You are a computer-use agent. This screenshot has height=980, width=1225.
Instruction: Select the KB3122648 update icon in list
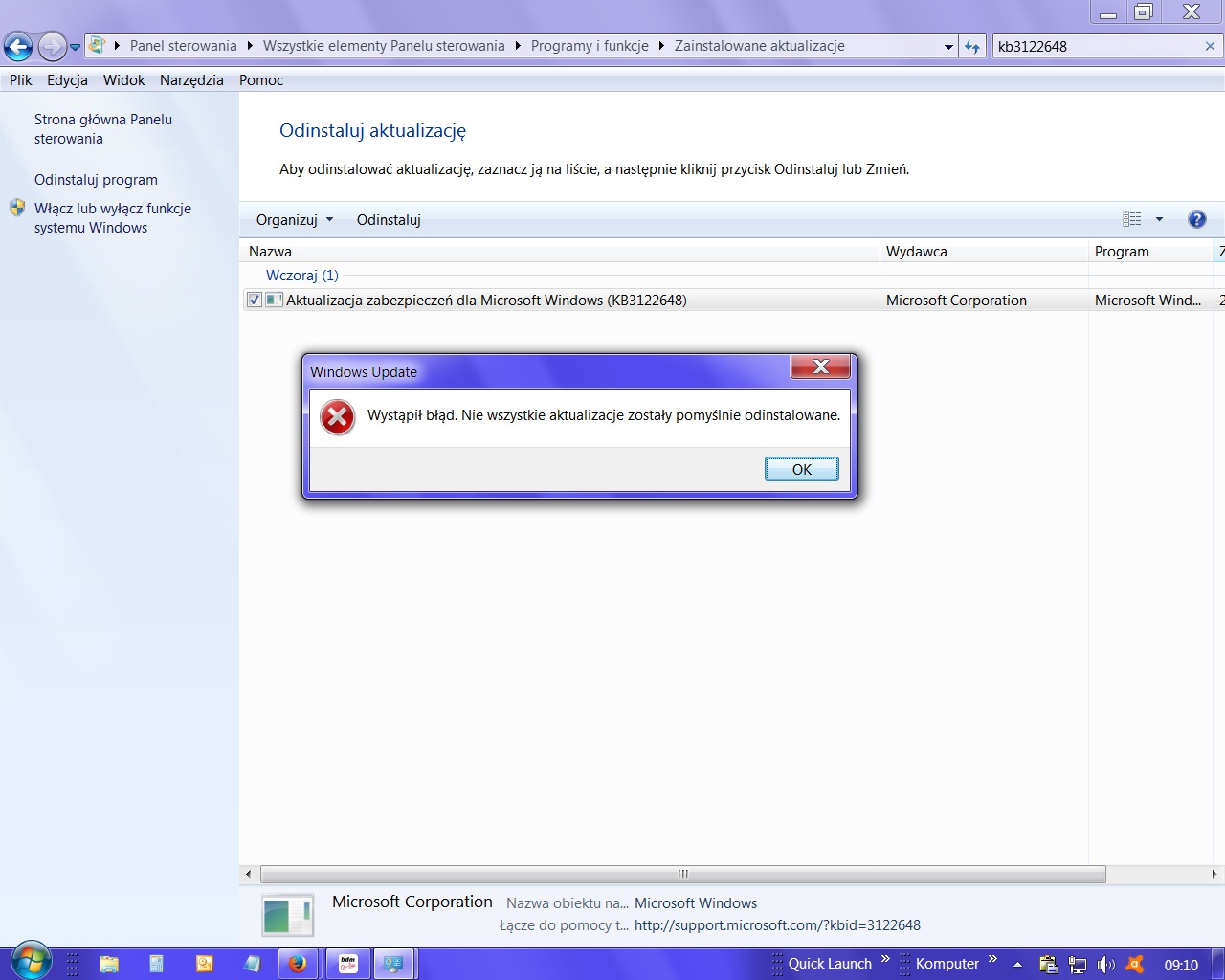click(274, 300)
